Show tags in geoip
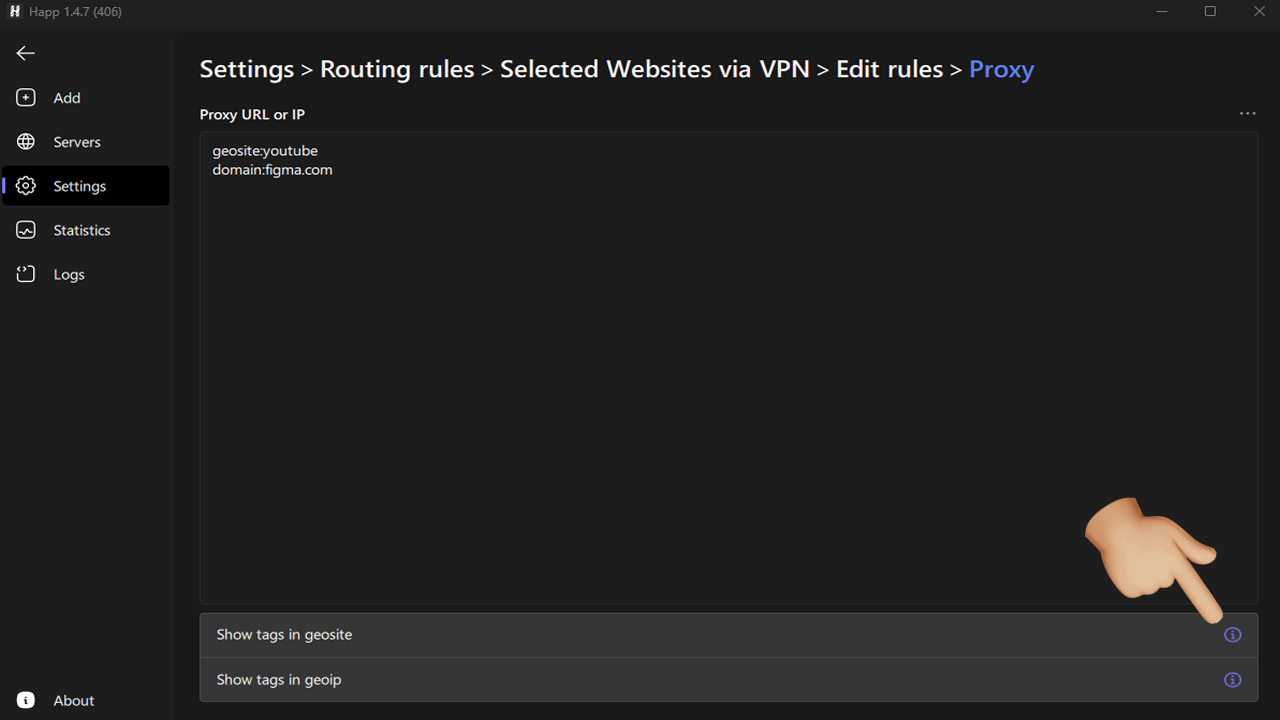This screenshot has height=720, width=1280. click(x=279, y=680)
